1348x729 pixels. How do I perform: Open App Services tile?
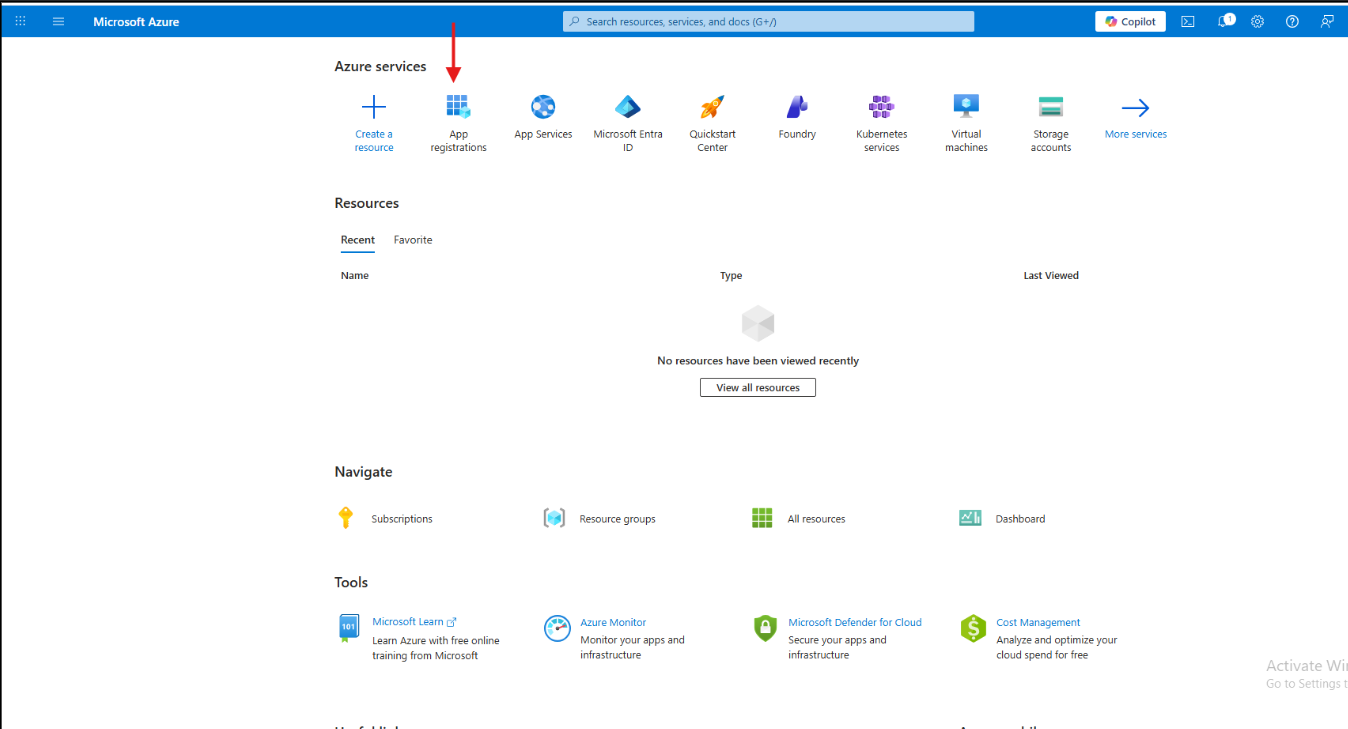(543, 117)
